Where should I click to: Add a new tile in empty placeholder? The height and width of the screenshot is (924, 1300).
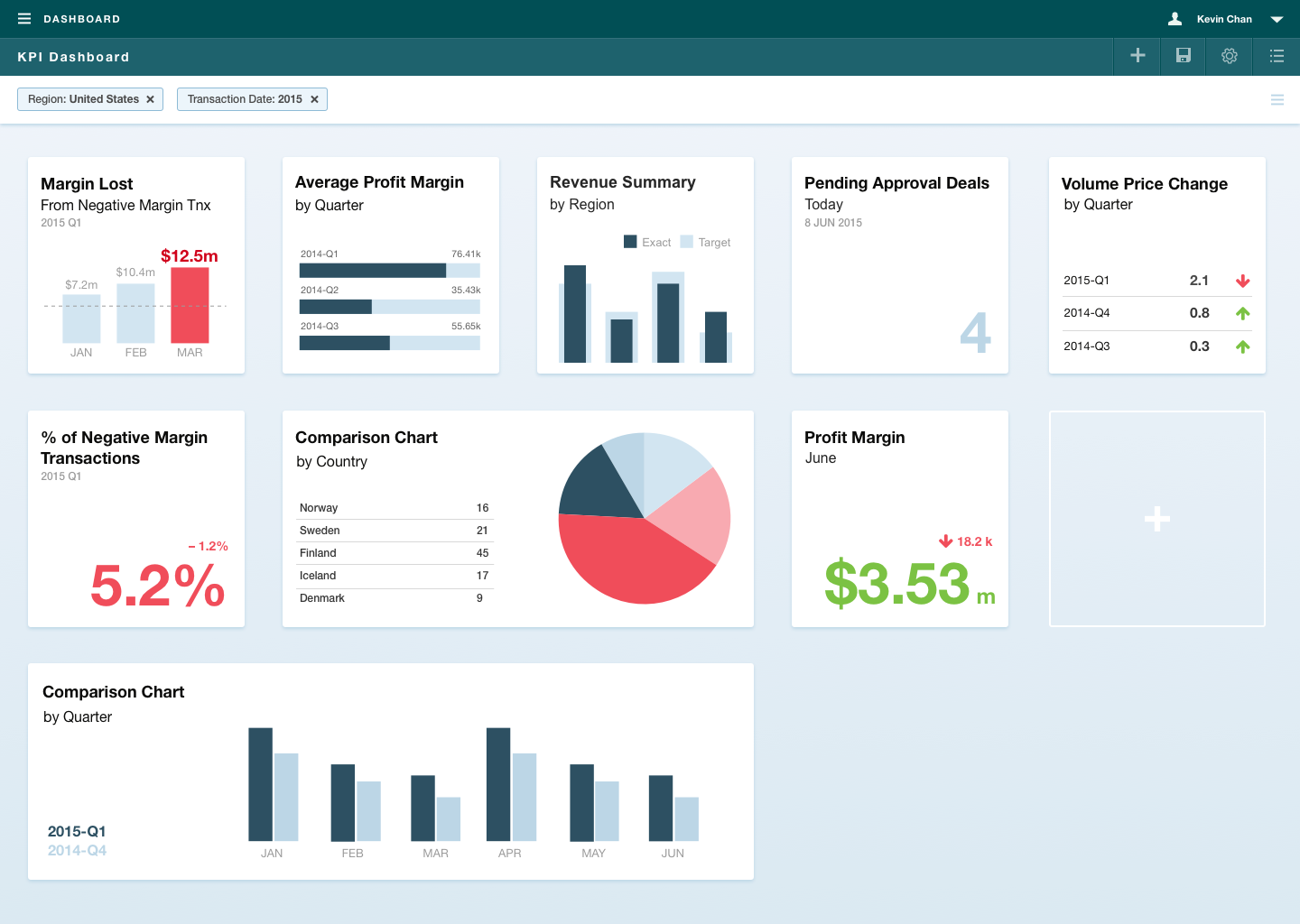[1156, 519]
